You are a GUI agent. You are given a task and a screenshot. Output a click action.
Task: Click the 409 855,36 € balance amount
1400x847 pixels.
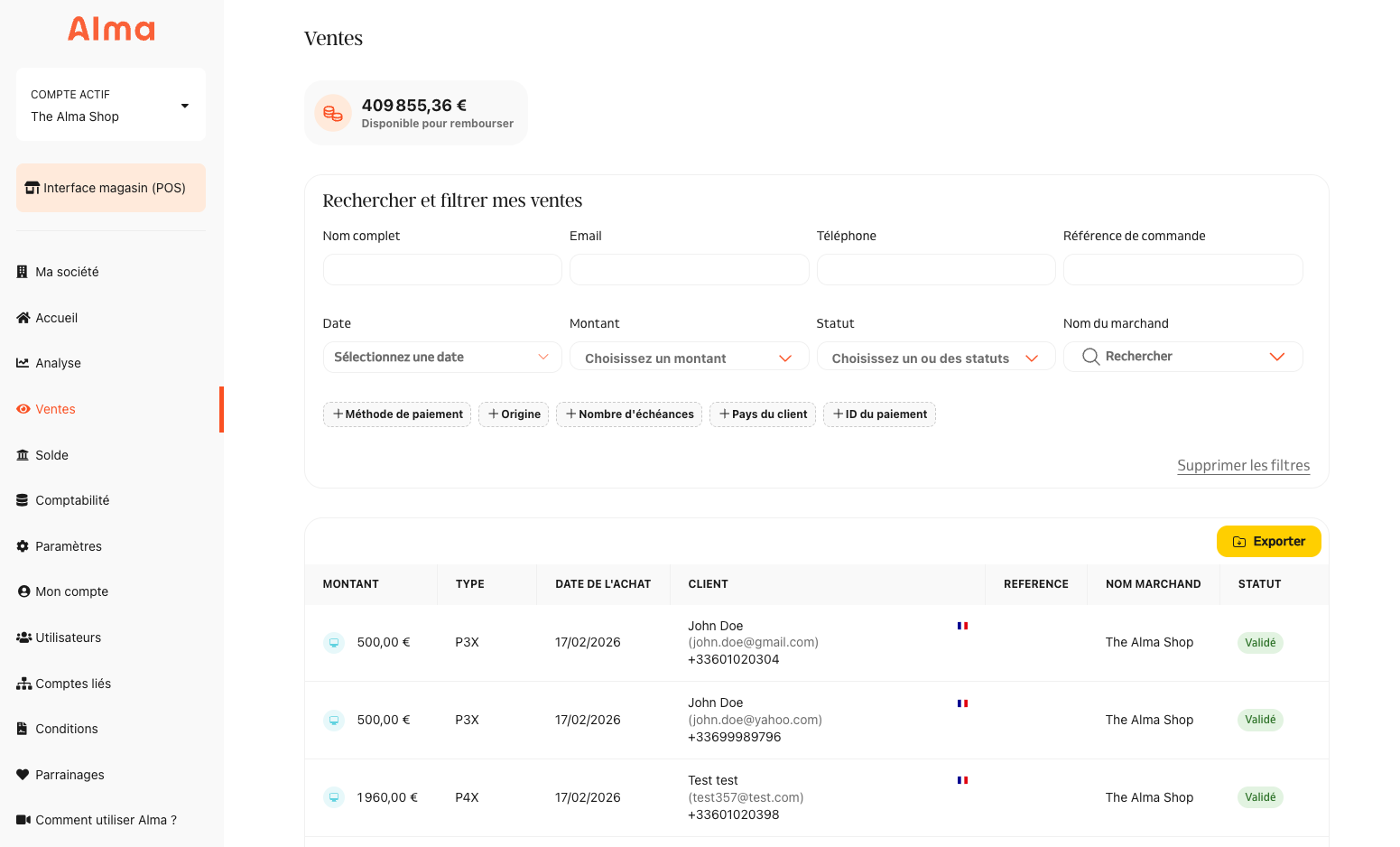pyautogui.click(x=414, y=106)
